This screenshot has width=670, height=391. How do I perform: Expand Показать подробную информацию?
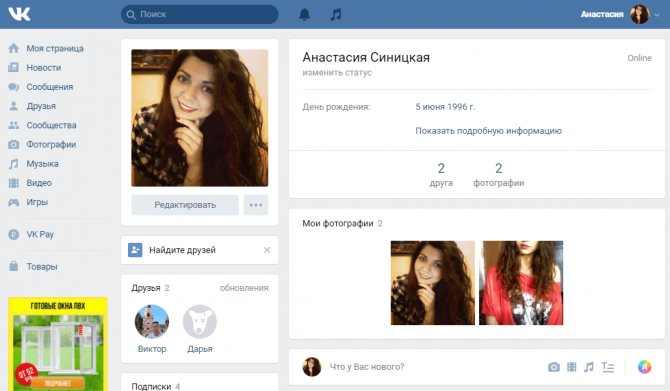[x=488, y=131]
